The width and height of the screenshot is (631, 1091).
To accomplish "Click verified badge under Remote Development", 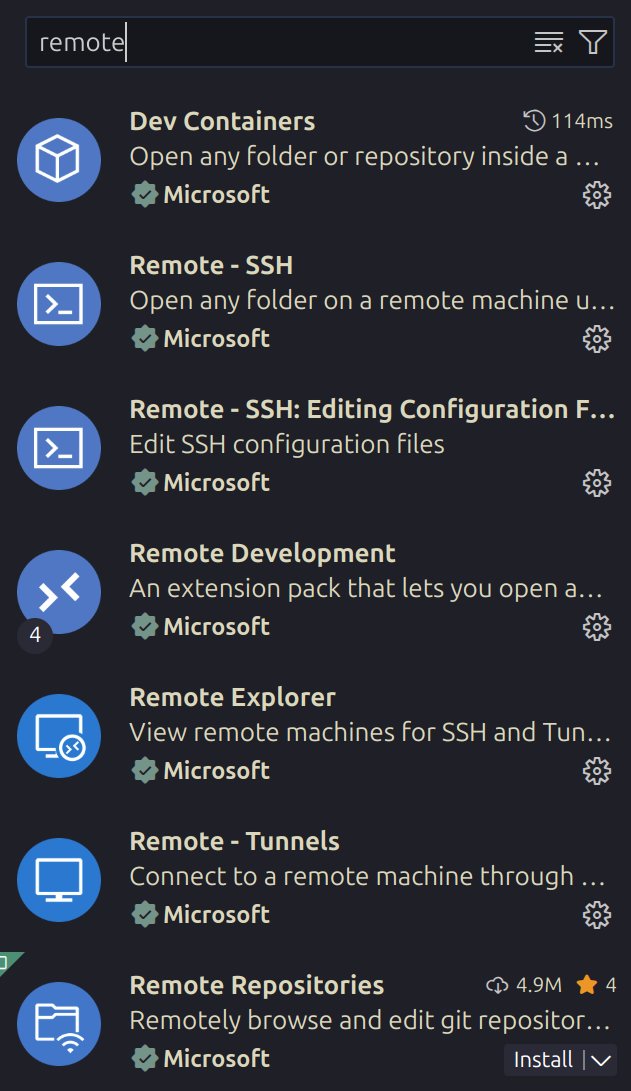I will click(x=145, y=627).
